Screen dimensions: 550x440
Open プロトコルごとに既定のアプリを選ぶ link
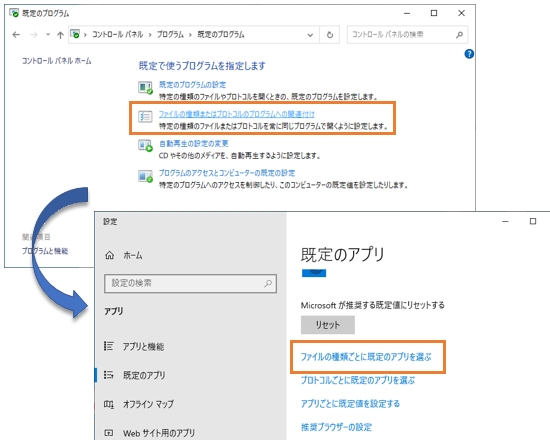click(x=358, y=380)
